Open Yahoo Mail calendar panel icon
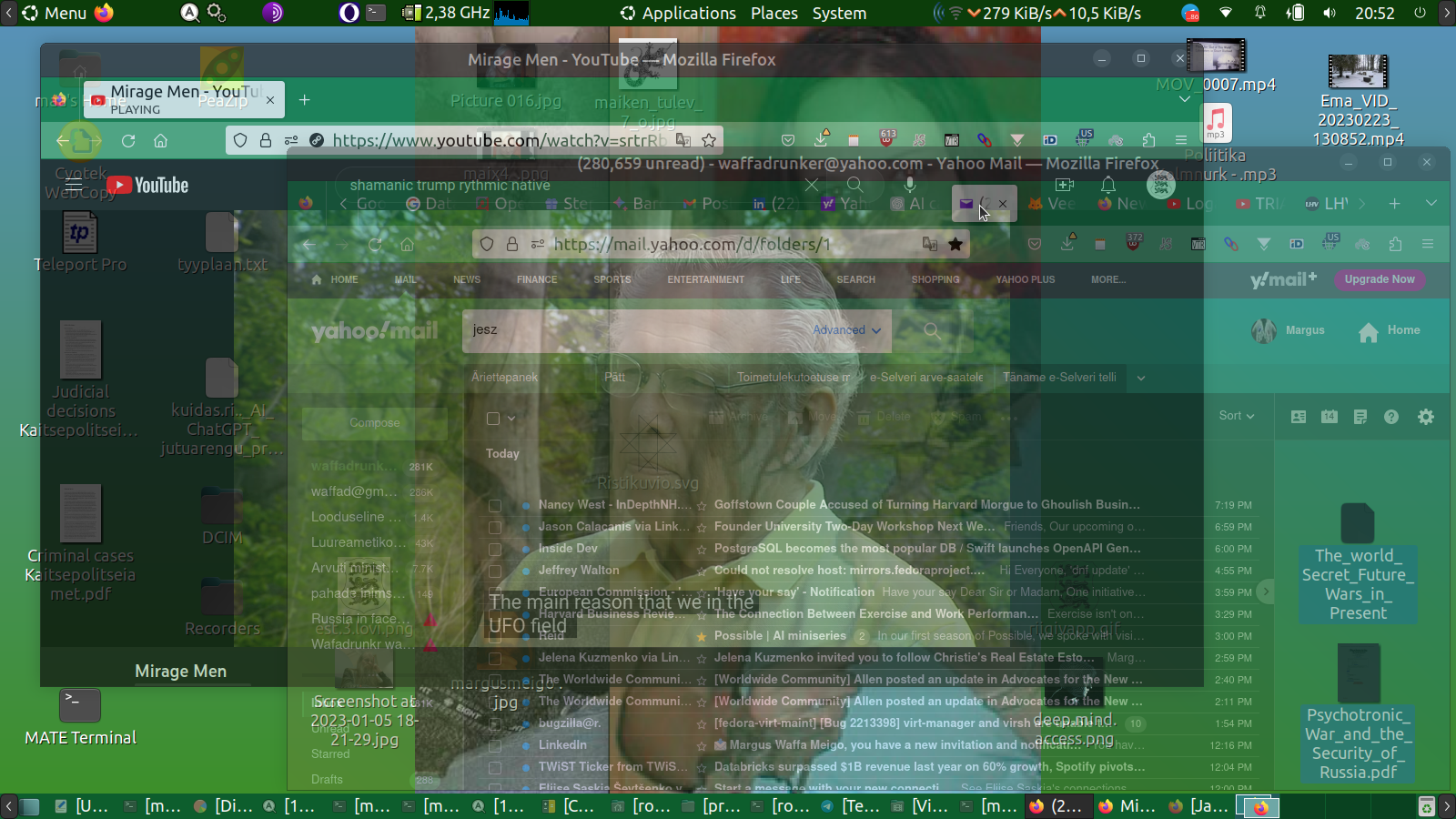This screenshot has width=1456, height=819. pos(1330,417)
